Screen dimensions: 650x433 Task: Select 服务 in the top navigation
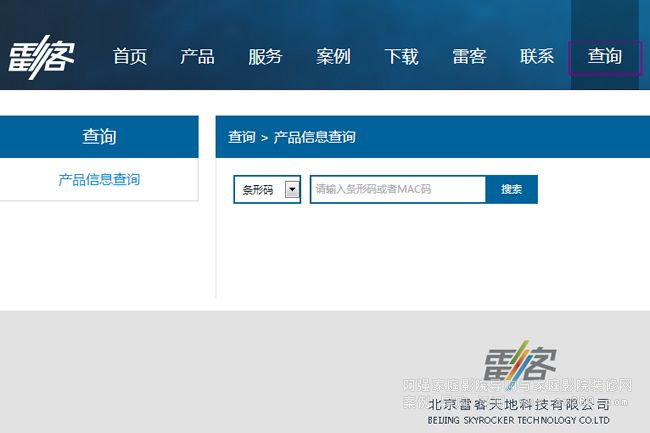pos(265,57)
